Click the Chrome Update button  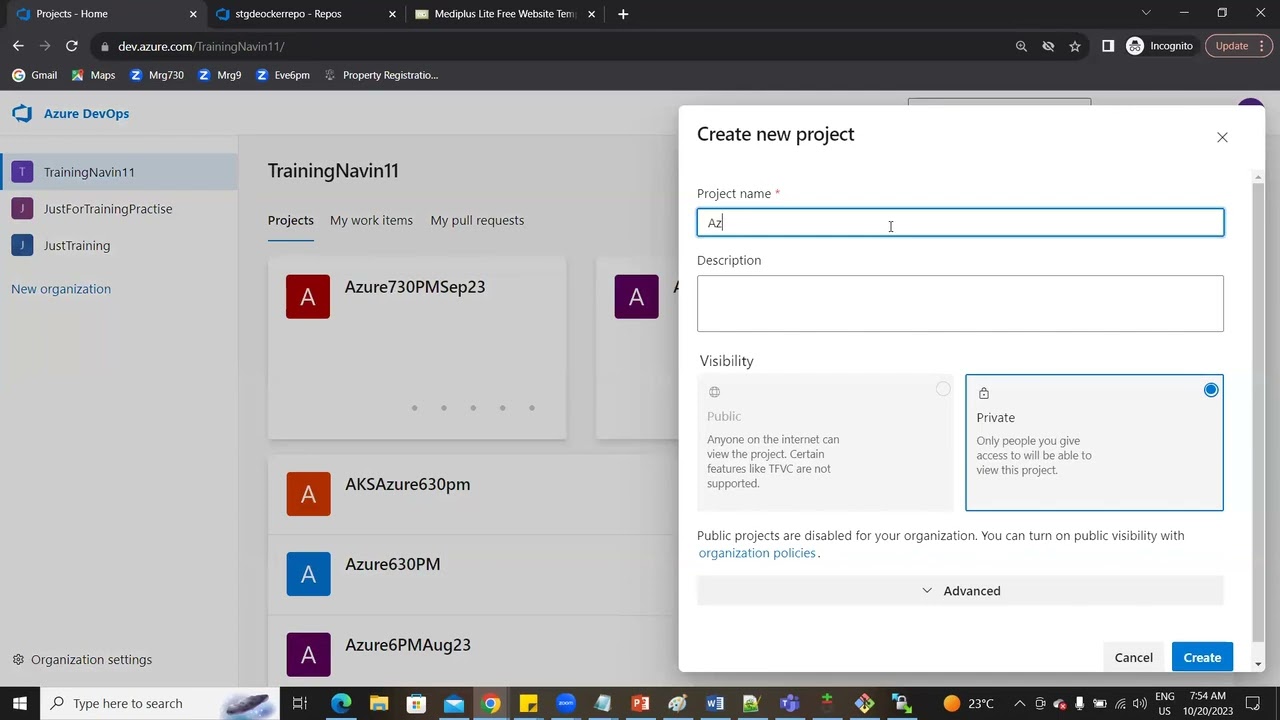click(x=1238, y=46)
